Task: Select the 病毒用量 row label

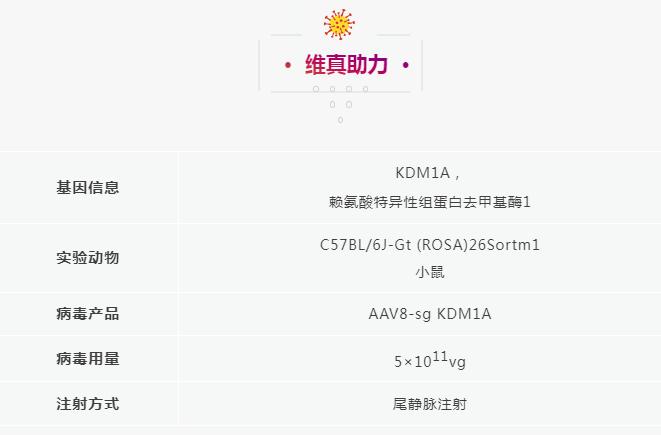Action: [x=88, y=359]
